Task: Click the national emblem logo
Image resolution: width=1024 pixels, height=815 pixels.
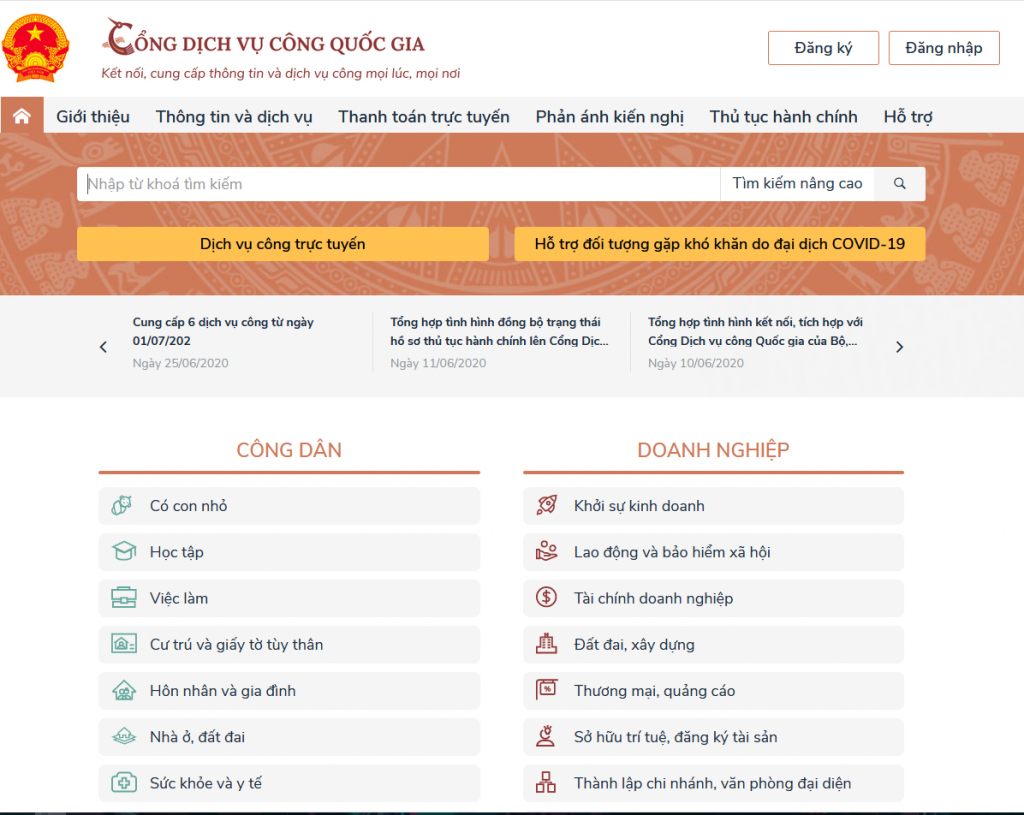Action: click(x=36, y=47)
